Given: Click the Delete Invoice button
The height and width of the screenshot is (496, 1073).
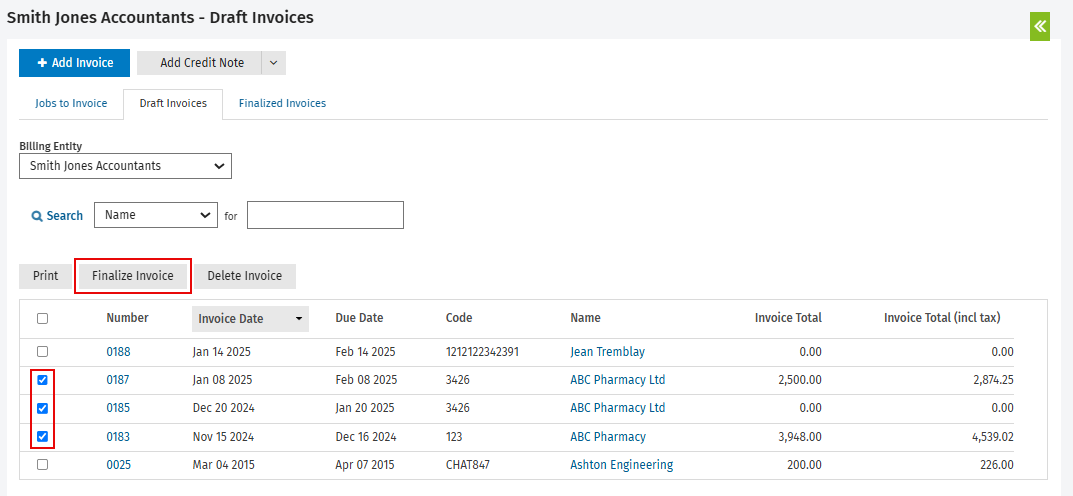Looking at the screenshot, I should (x=244, y=276).
